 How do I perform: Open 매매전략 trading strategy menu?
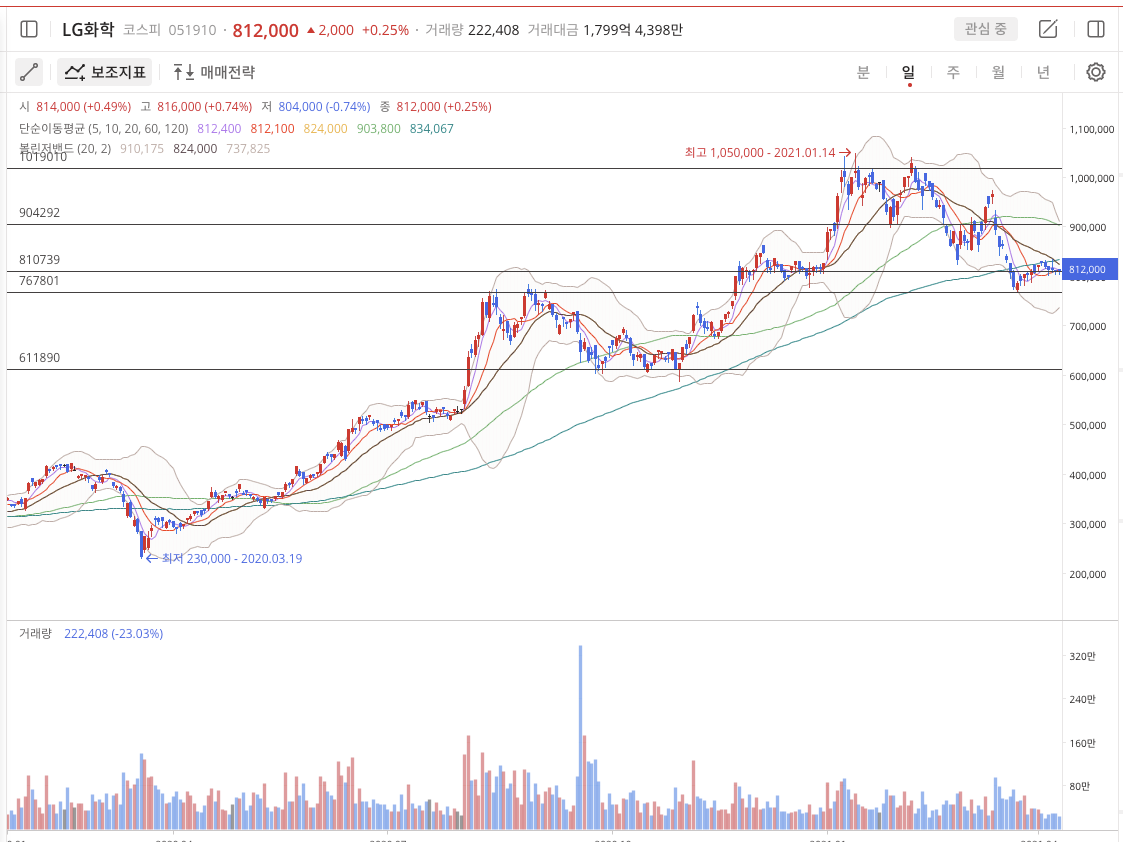coord(213,72)
